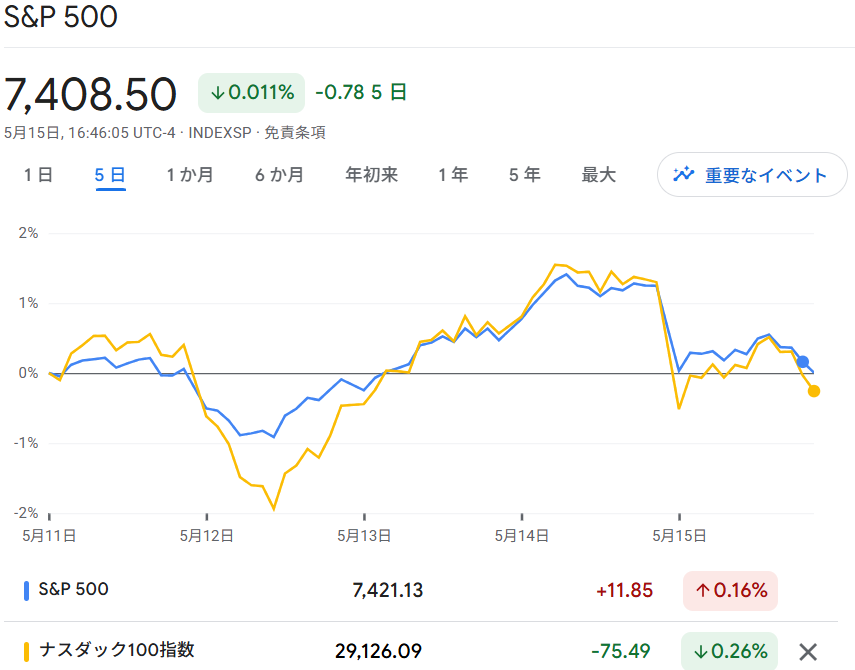Select the 最大 range tab

pos(599,175)
